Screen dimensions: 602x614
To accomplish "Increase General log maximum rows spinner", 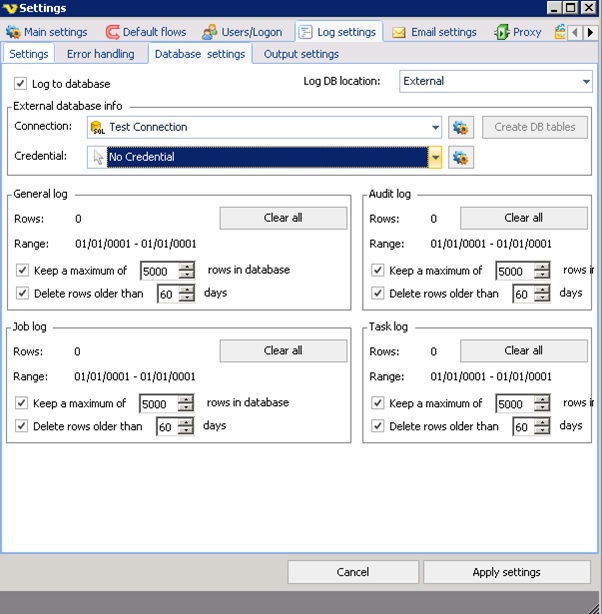I will click(x=186, y=266).
